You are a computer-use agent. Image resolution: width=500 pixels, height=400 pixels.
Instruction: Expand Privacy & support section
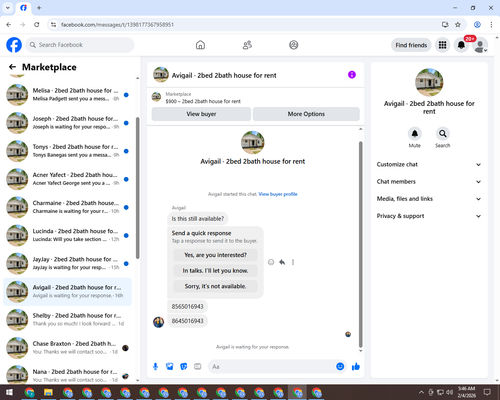tap(429, 216)
